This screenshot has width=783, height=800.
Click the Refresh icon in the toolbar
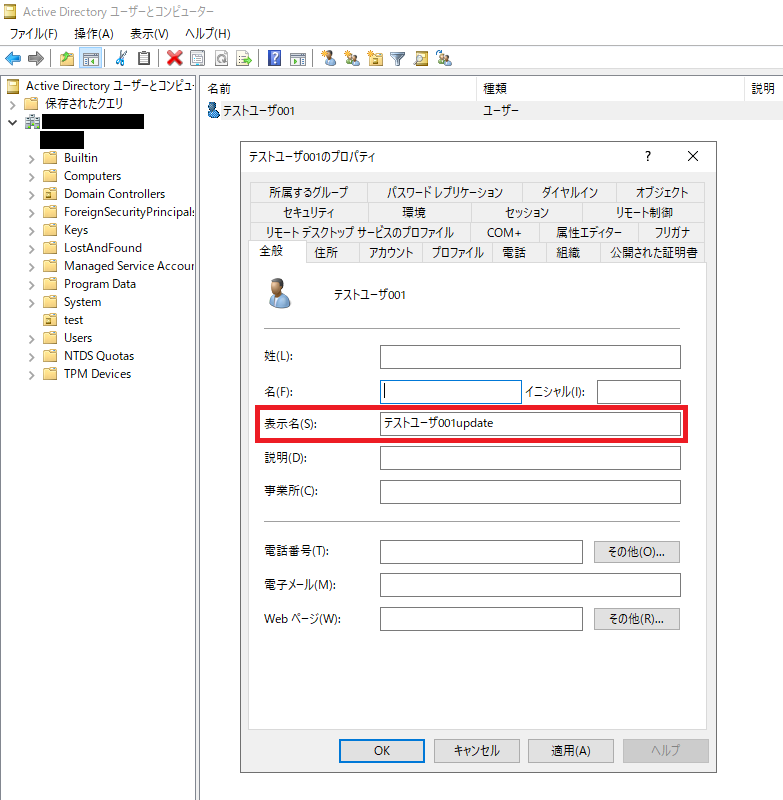point(221,59)
